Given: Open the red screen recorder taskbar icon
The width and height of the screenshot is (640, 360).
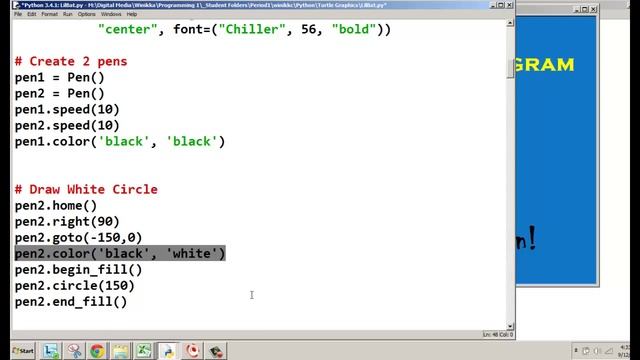Looking at the screenshot, I should pos(192,351).
